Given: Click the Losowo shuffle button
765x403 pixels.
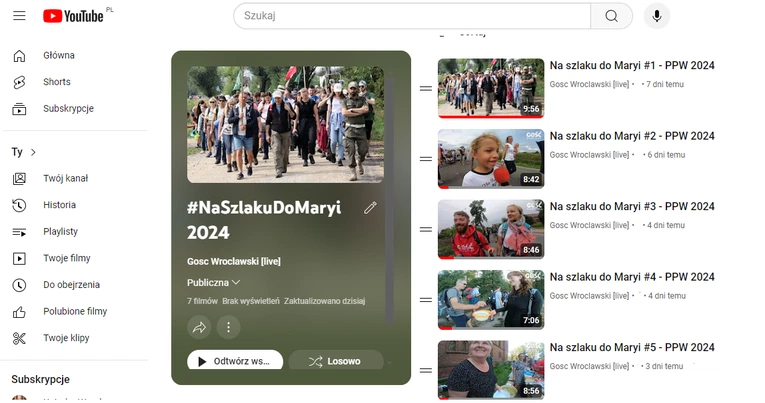Looking at the screenshot, I should 336,361.
